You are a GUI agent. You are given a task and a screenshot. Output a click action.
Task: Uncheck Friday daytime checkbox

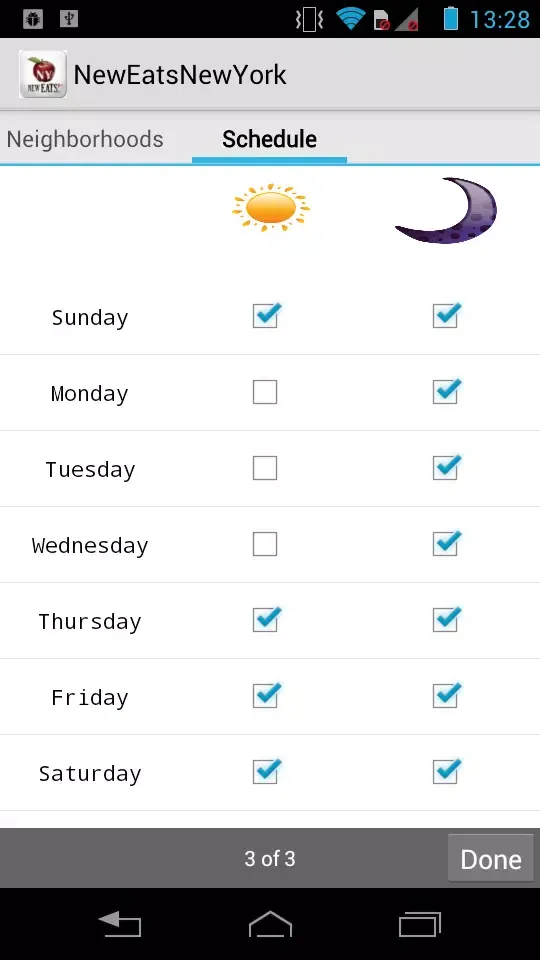click(266, 695)
